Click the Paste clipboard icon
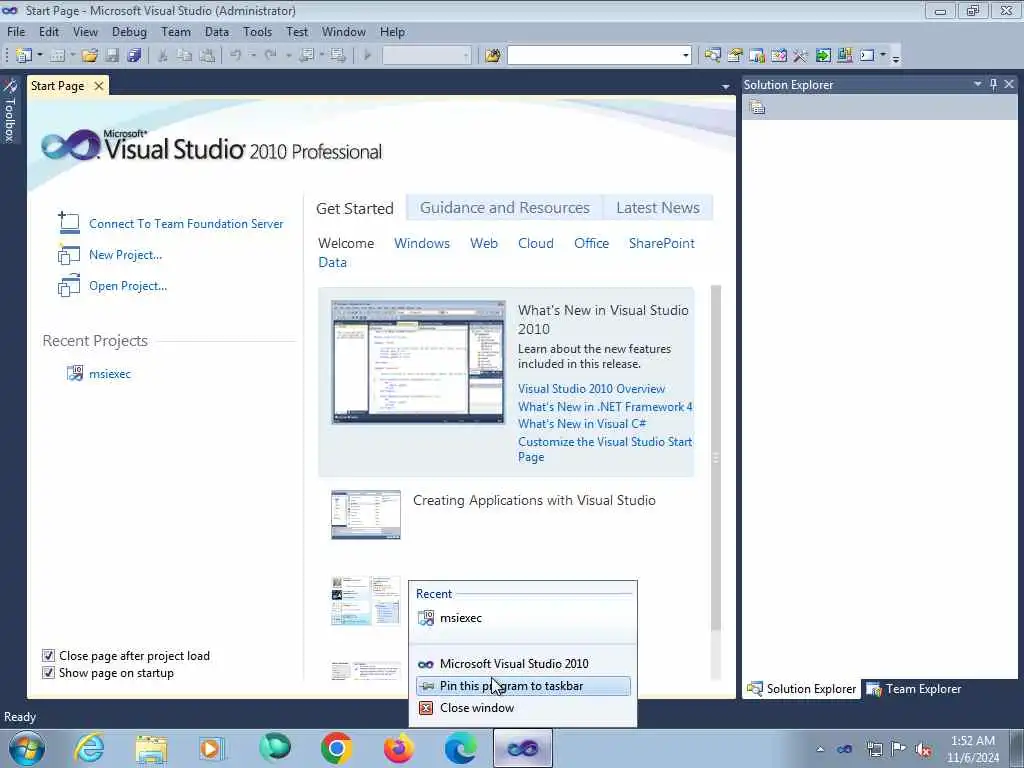1024x768 pixels. pyautogui.click(x=207, y=56)
